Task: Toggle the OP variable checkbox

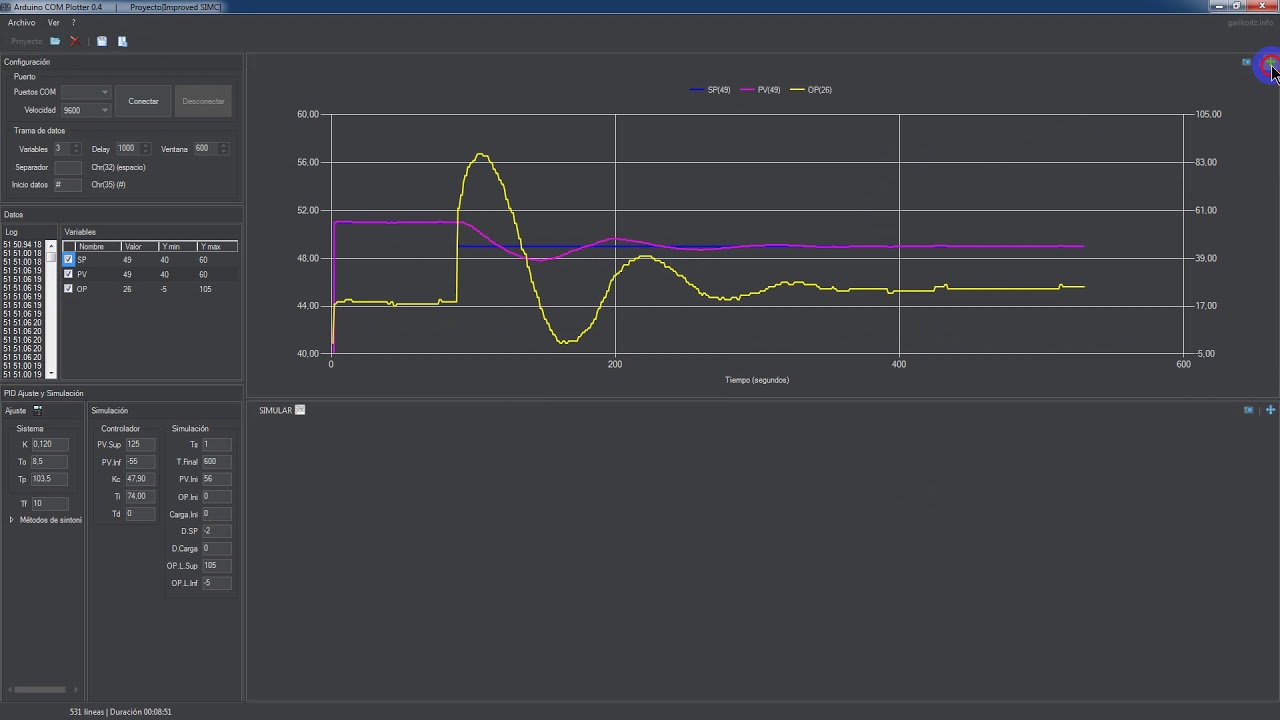Action: pyautogui.click(x=68, y=289)
